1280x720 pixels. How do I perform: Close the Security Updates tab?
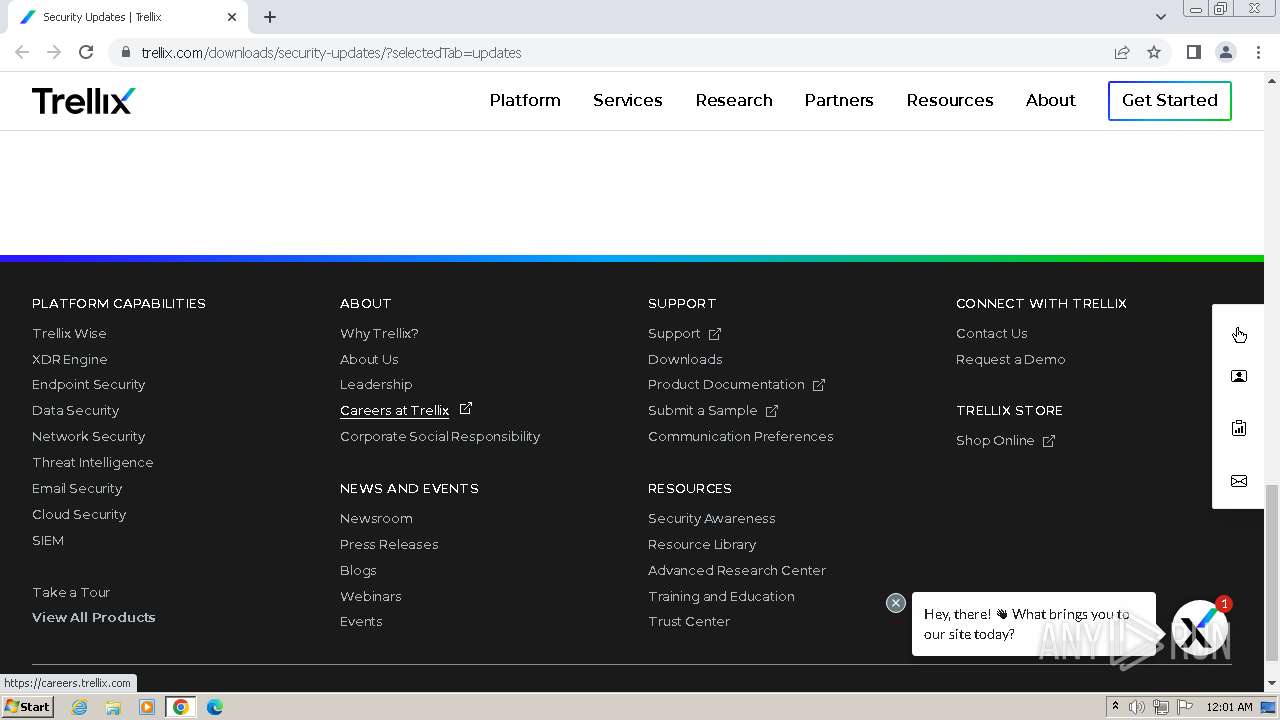[232, 17]
